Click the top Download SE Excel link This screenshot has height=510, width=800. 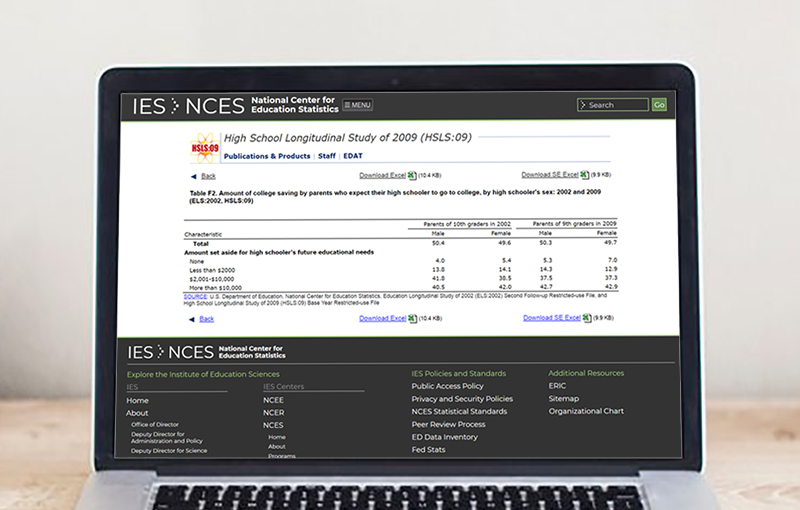click(x=549, y=174)
